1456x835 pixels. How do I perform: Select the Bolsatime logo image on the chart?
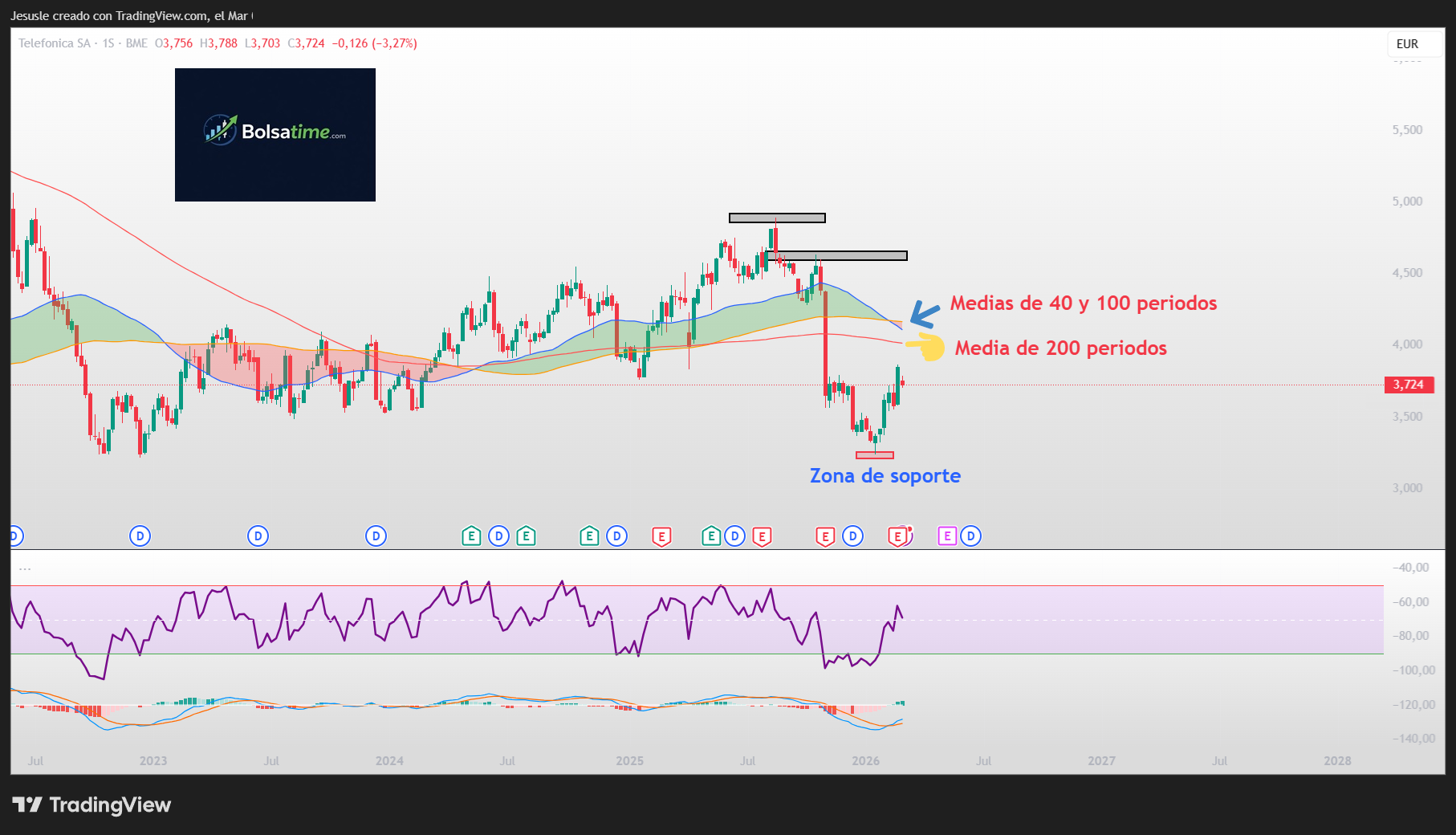[x=275, y=135]
